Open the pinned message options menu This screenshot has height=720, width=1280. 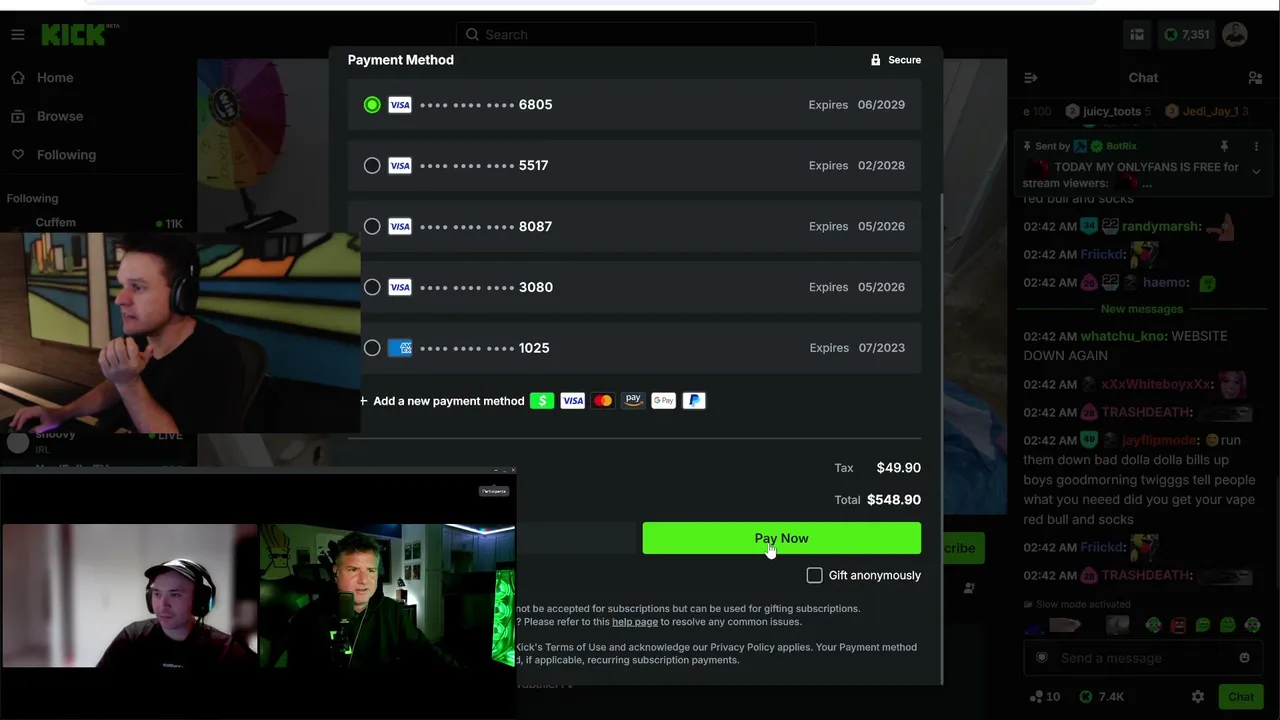click(x=1256, y=146)
